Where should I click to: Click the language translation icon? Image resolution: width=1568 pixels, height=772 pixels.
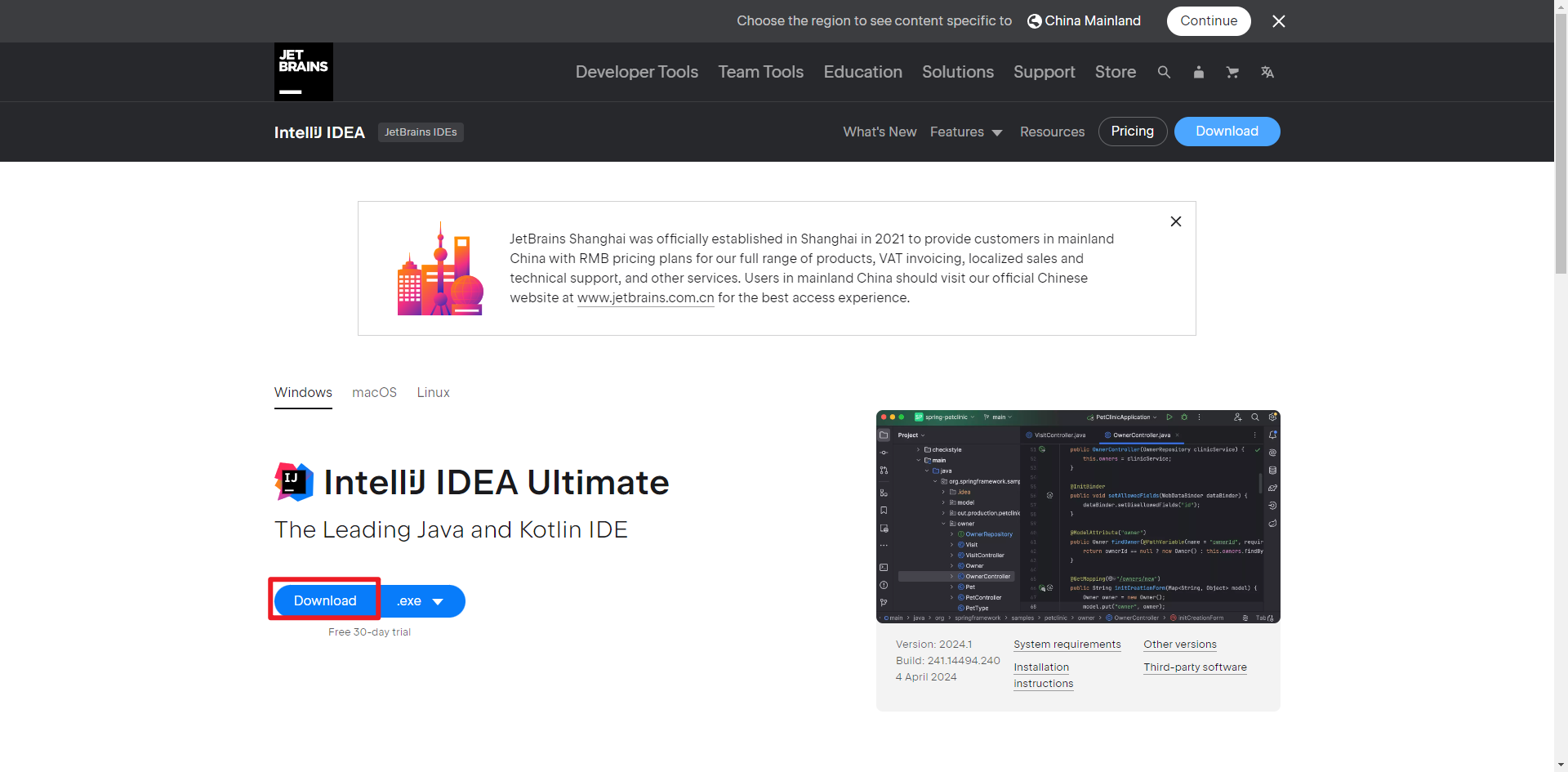coord(1267,72)
